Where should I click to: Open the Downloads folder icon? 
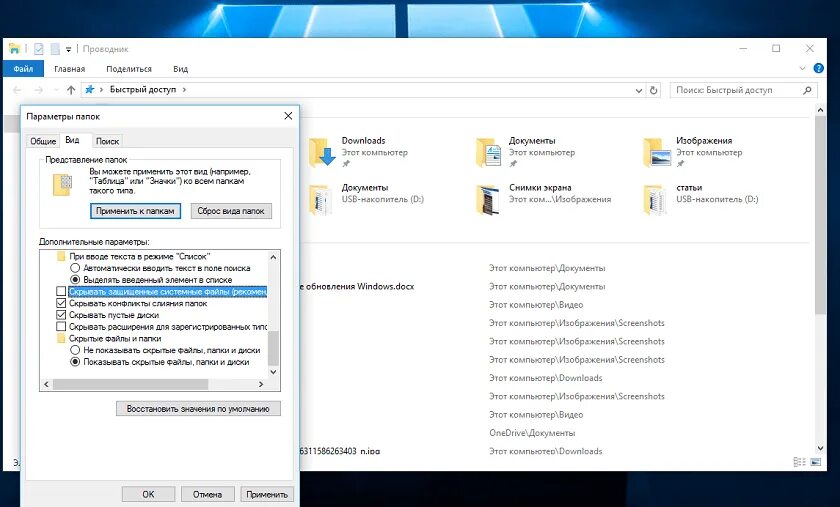coord(322,153)
